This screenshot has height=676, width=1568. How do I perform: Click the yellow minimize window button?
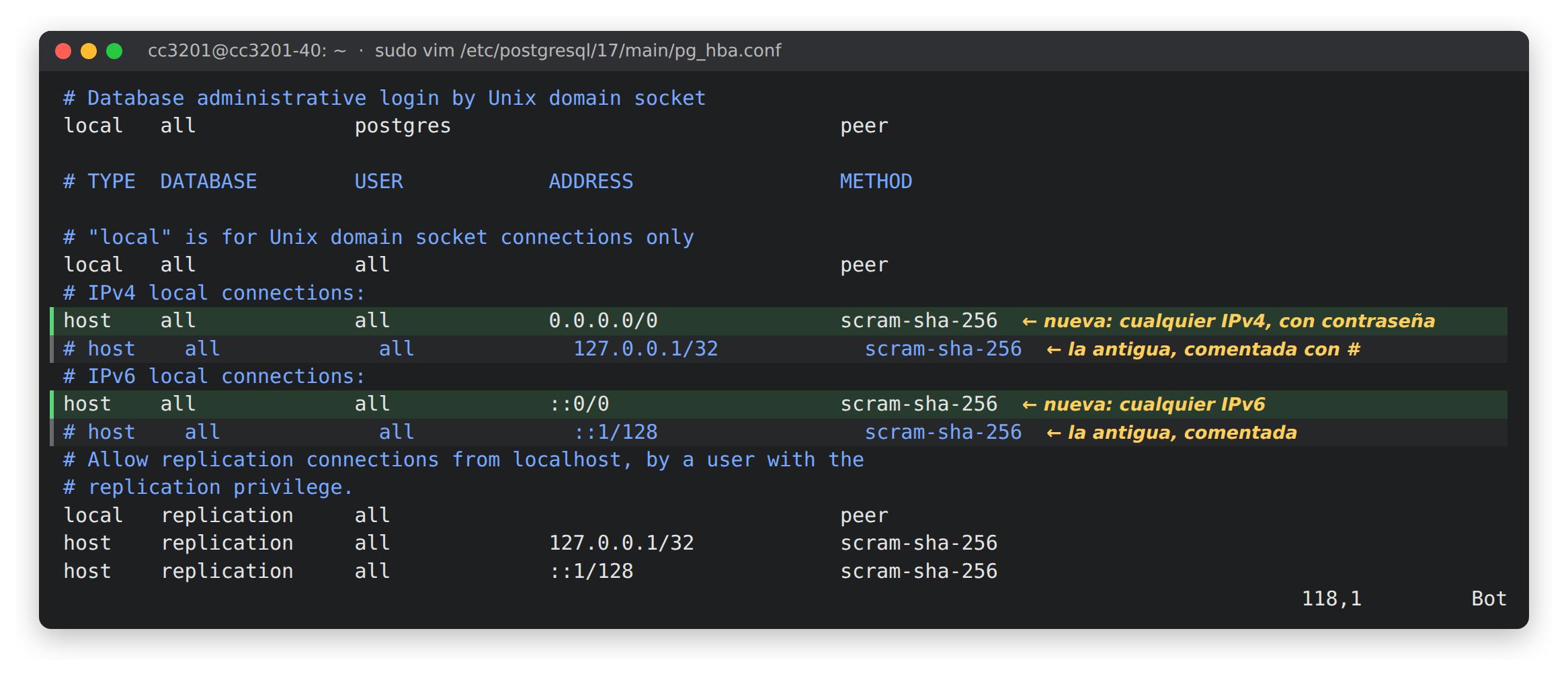[x=89, y=51]
